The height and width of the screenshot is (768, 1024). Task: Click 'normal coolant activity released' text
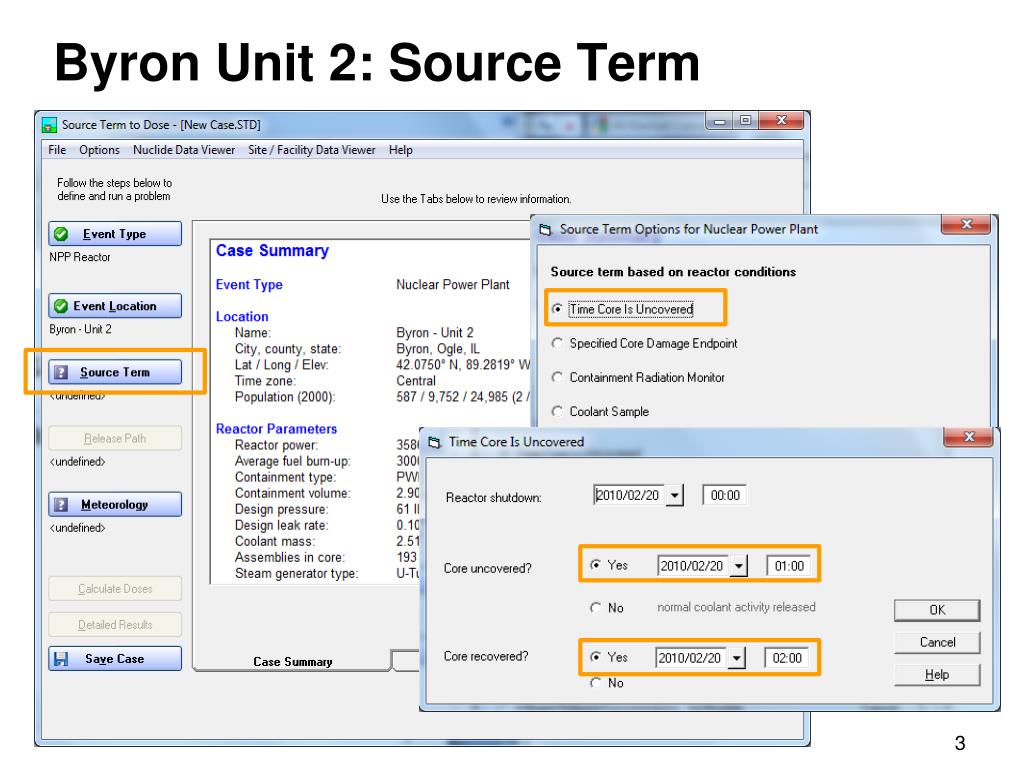[736, 607]
